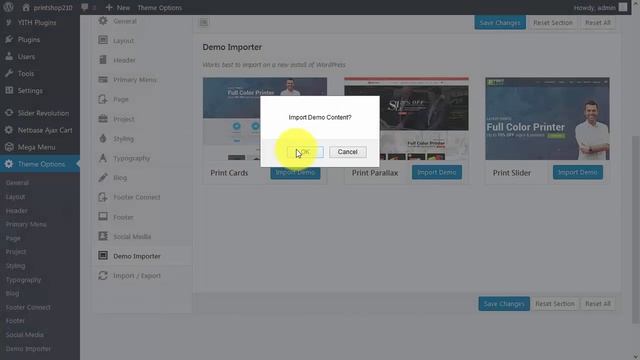Click the WordPress logo in admin bar
Image resolution: width=640 pixels, height=360 pixels.
[x=8, y=7]
